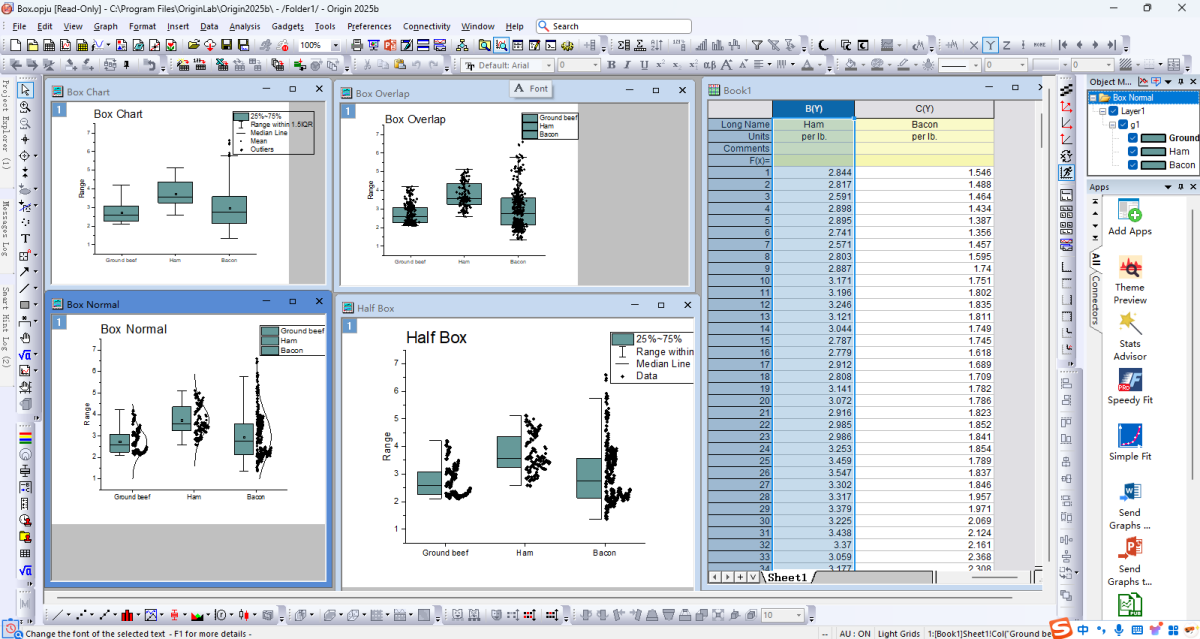Viewport: 1200px width, 639px height.
Task: Click the Add Filter funnel icon
Action: pyautogui.click(x=757, y=45)
